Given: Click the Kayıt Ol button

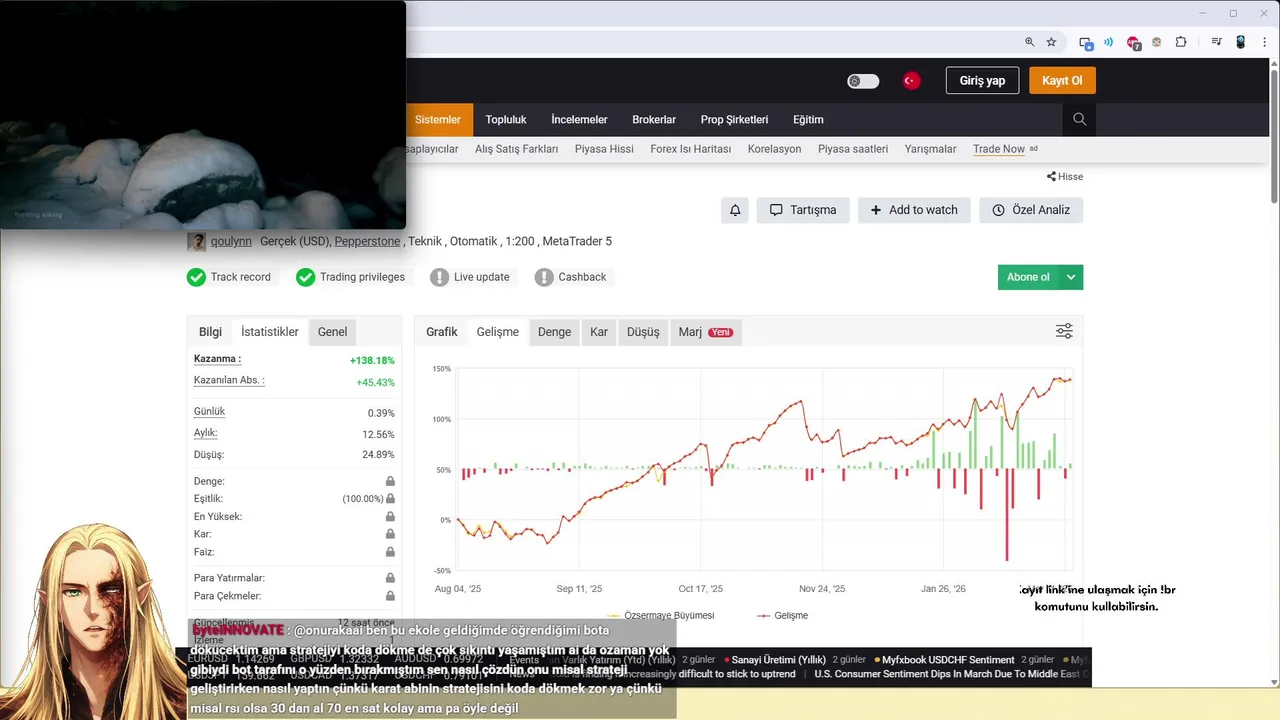Looking at the screenshot, I should [1062, 81].
